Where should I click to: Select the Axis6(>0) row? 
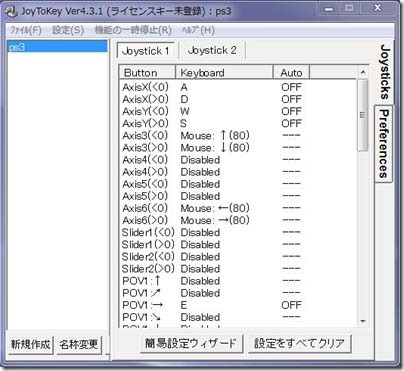(239, 220)
